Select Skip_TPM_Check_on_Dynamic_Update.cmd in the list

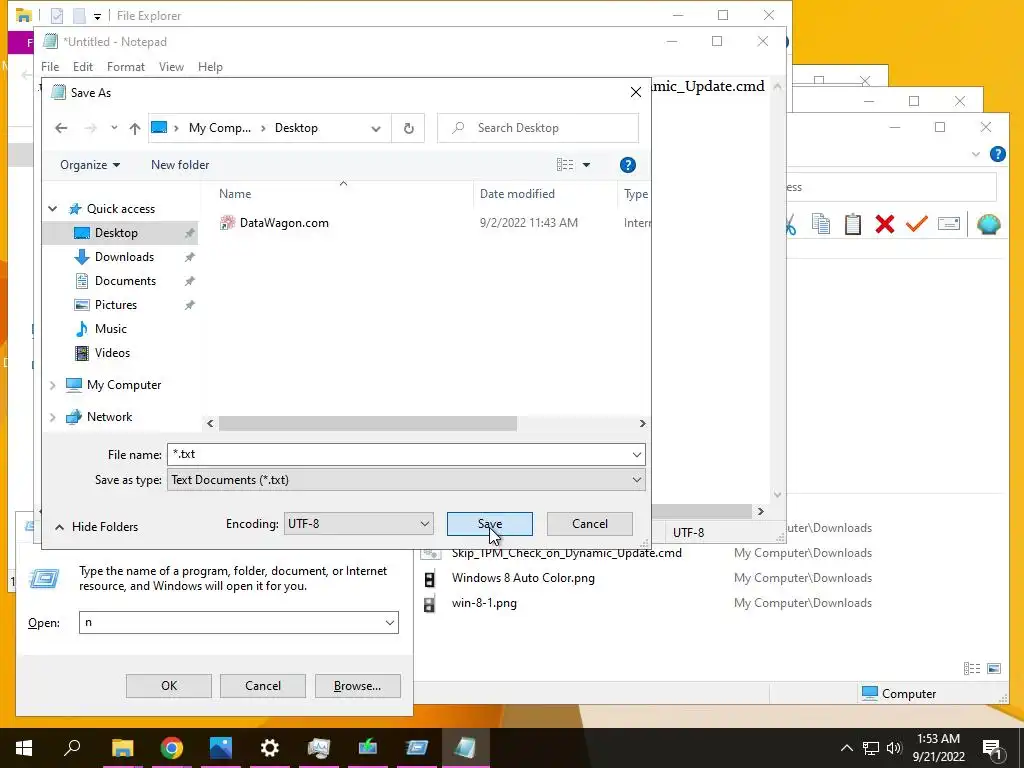point(566,554)
